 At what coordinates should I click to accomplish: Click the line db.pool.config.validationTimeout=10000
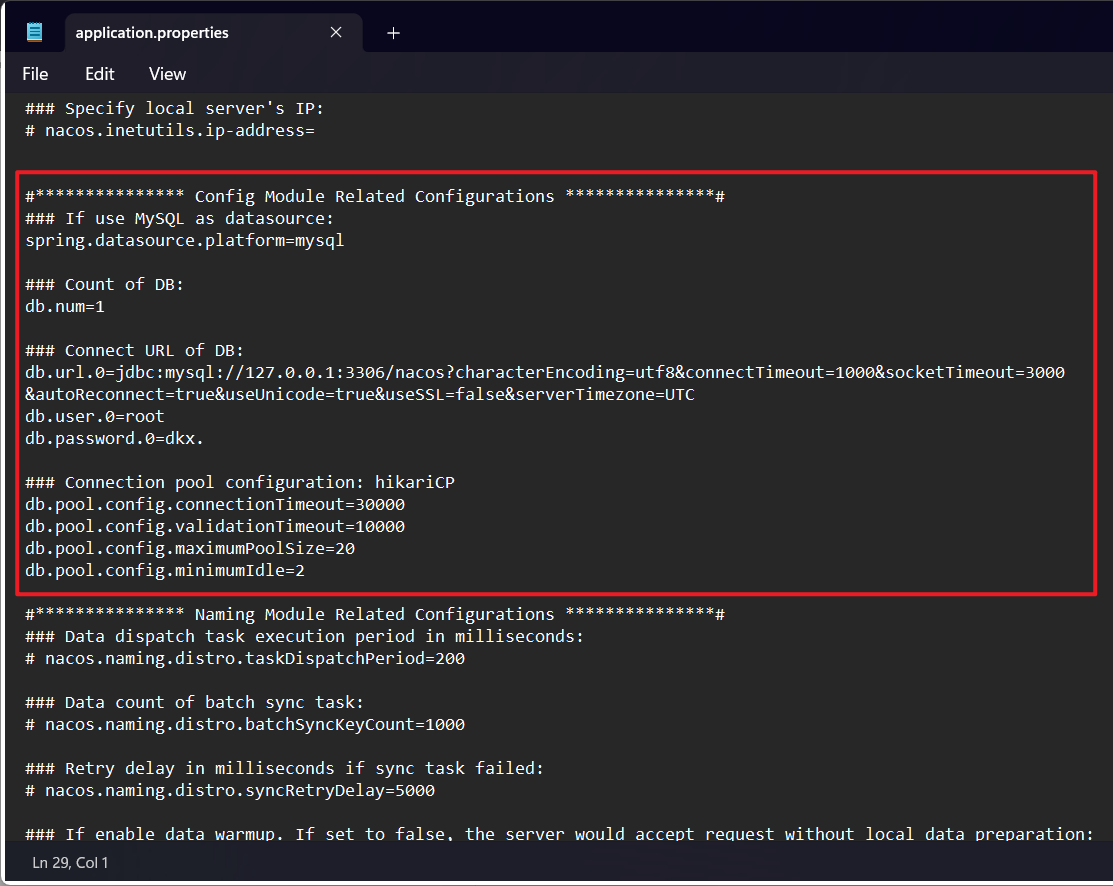tap(215, 527)
